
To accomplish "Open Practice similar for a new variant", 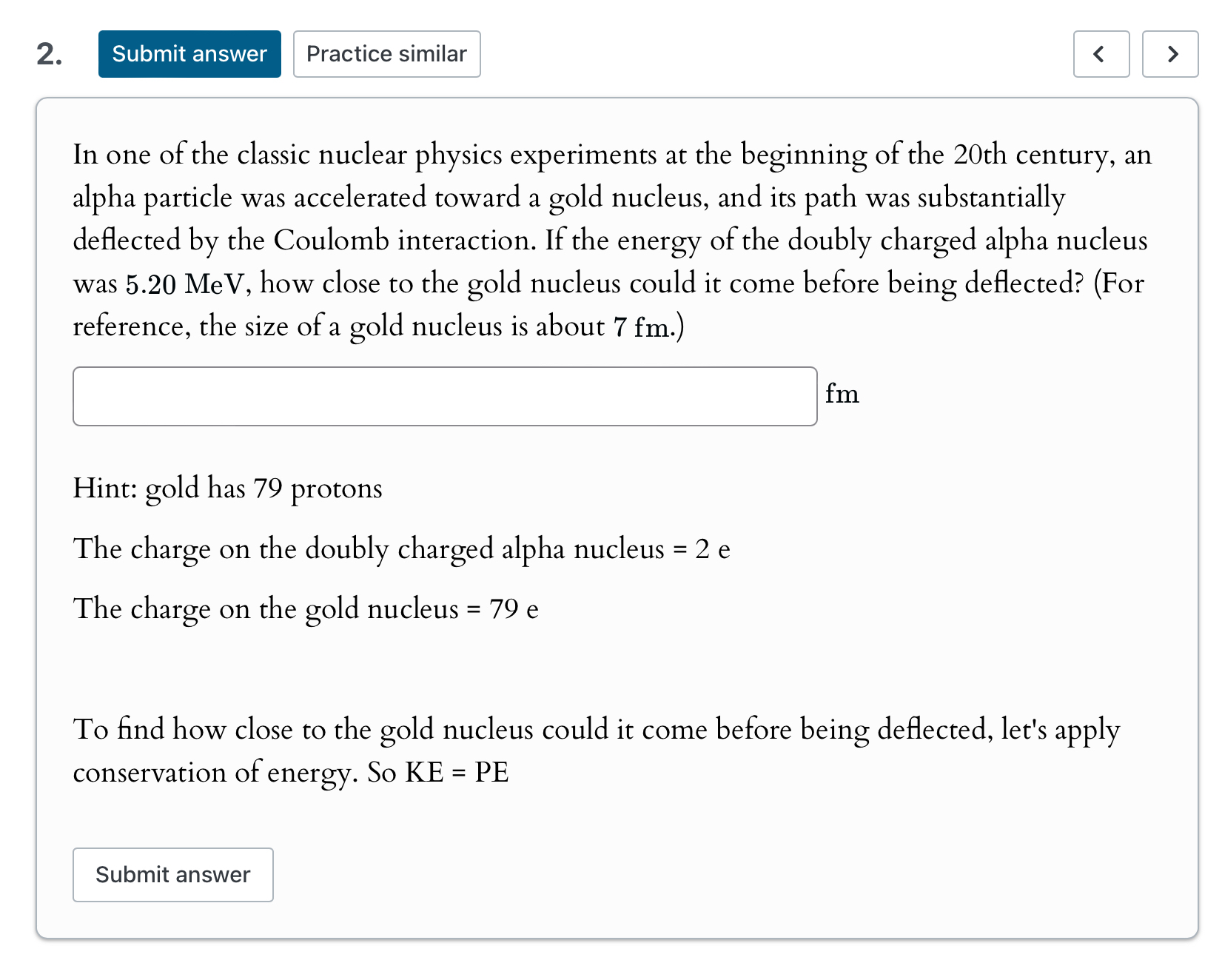I will [x=387, y=53].
